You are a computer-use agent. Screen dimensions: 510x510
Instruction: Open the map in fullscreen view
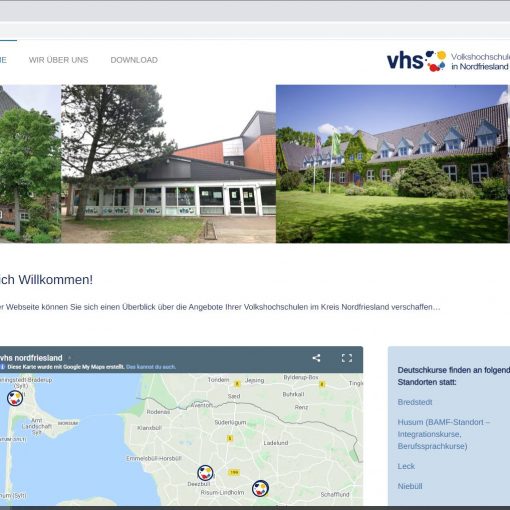tap(347, 358)
